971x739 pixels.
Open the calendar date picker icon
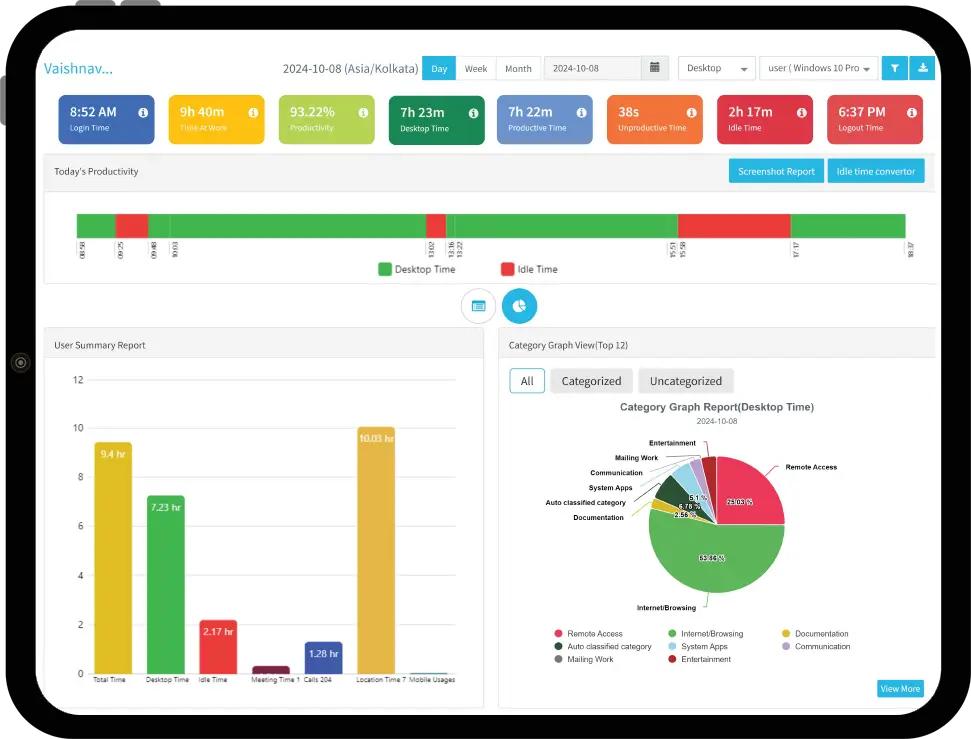[655, 67]
